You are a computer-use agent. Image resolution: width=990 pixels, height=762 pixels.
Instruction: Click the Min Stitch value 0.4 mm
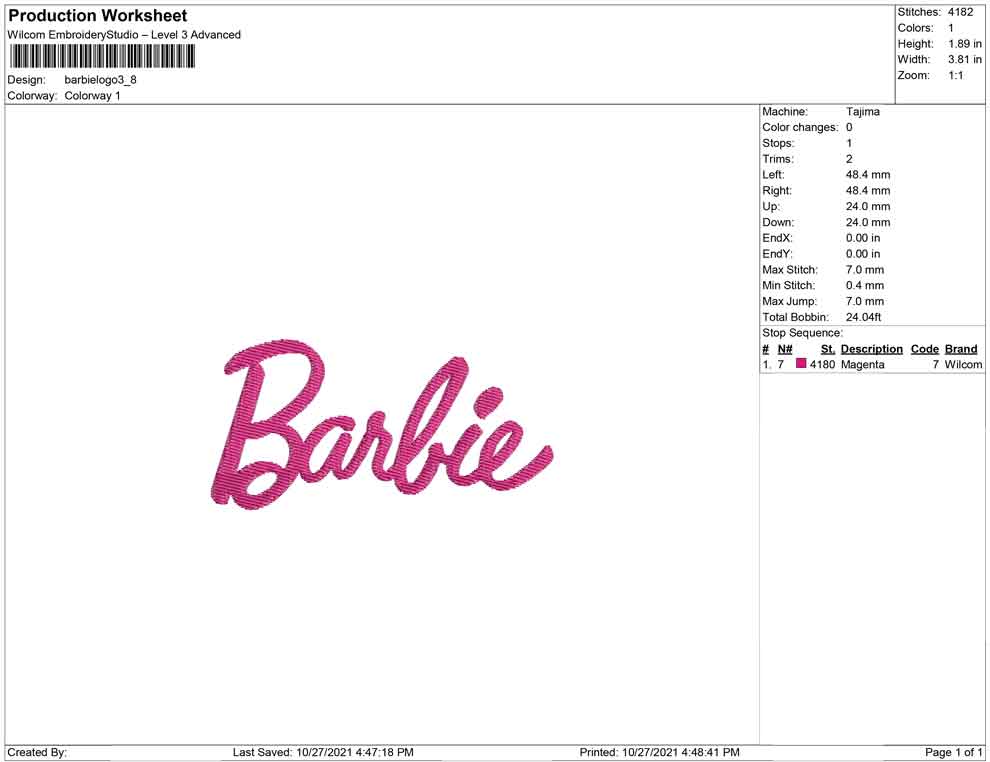[x=865, y=285]
